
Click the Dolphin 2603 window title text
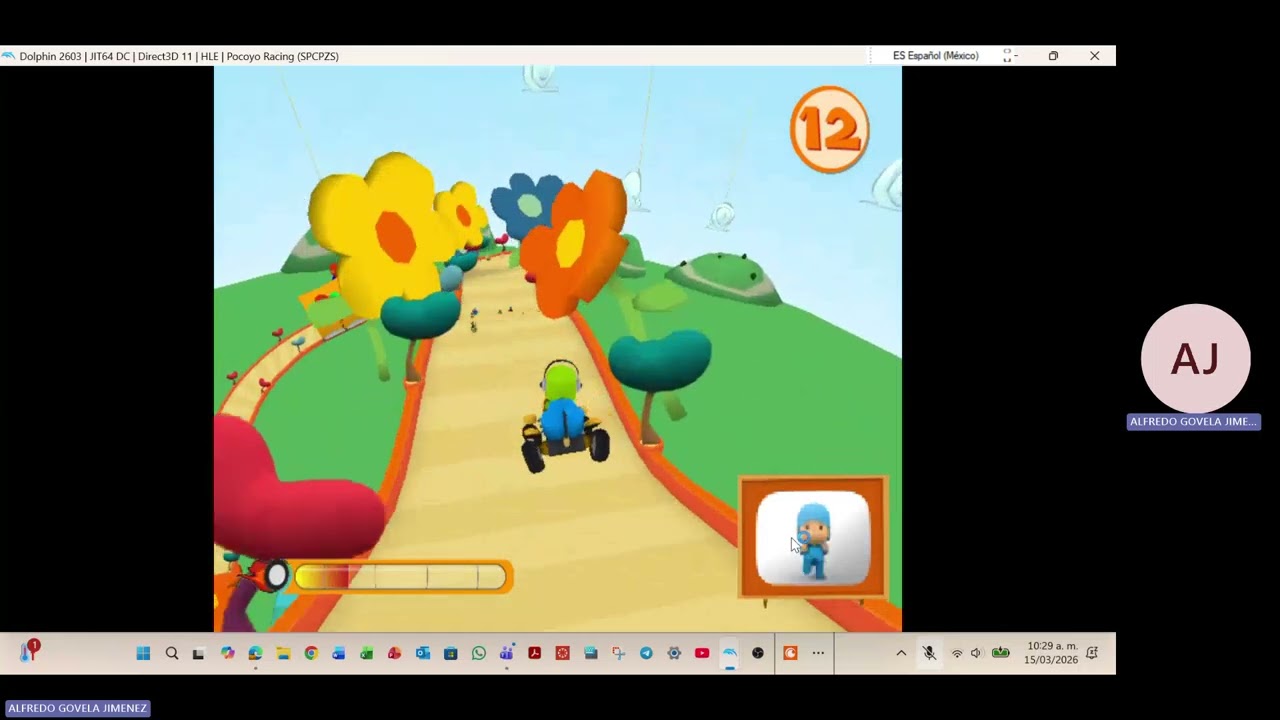(179, 57)
